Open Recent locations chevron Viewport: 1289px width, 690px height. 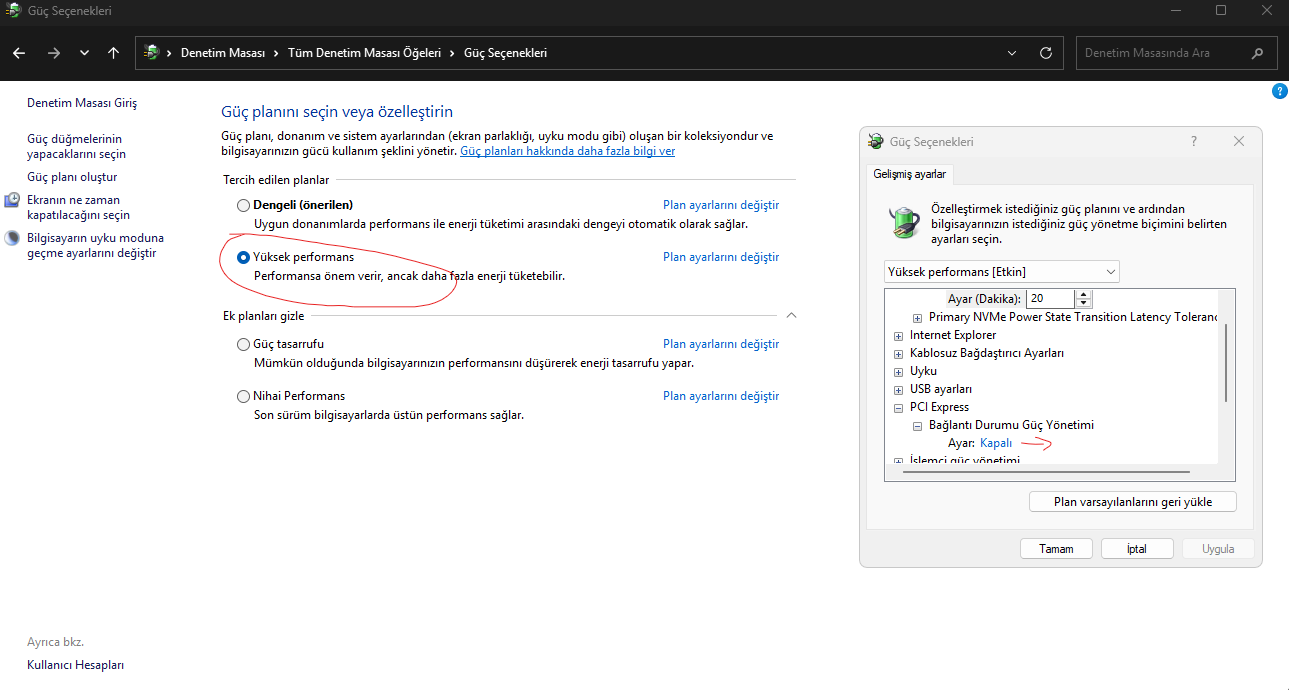(84, 53)
